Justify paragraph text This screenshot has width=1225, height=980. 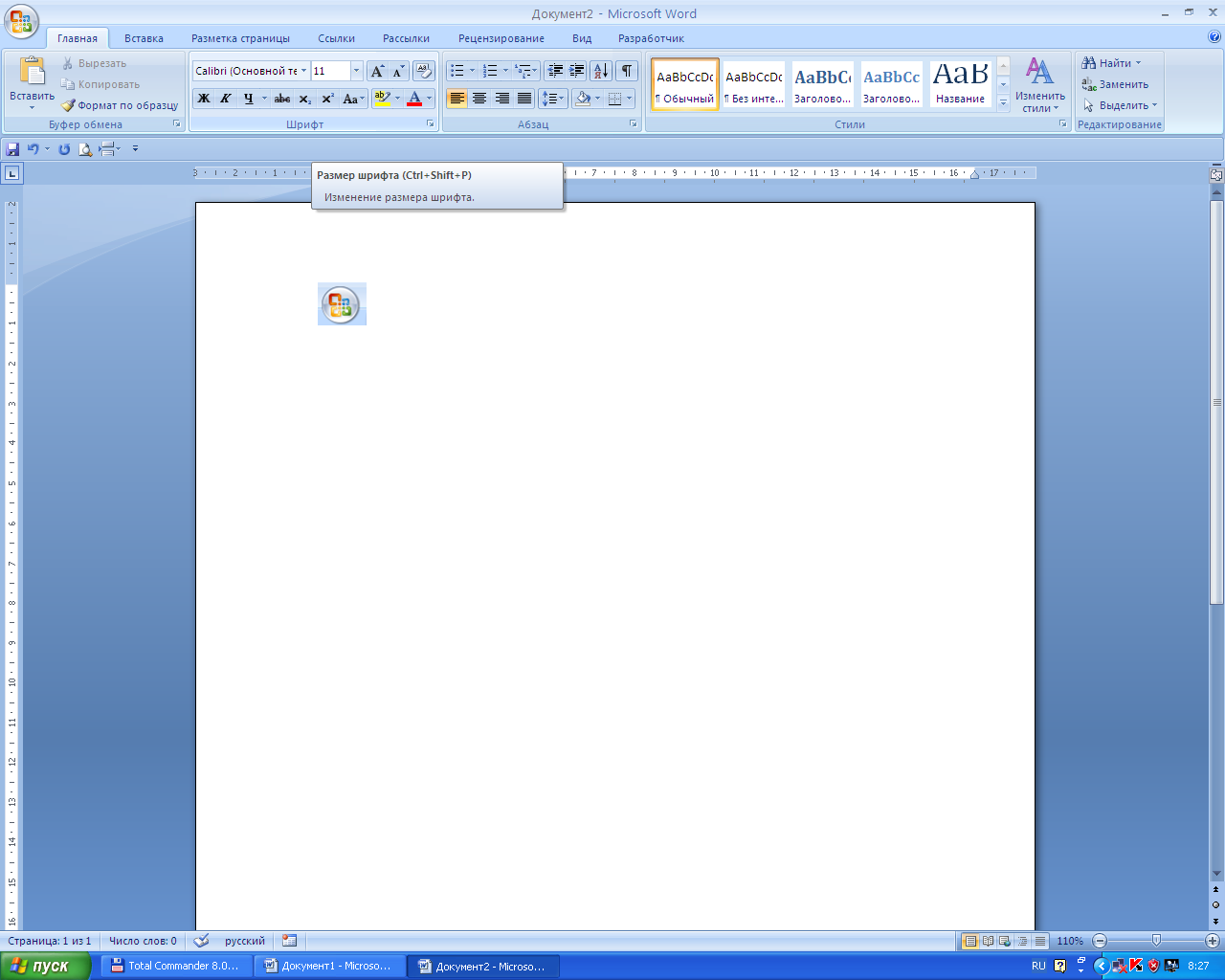click(524, 99)
